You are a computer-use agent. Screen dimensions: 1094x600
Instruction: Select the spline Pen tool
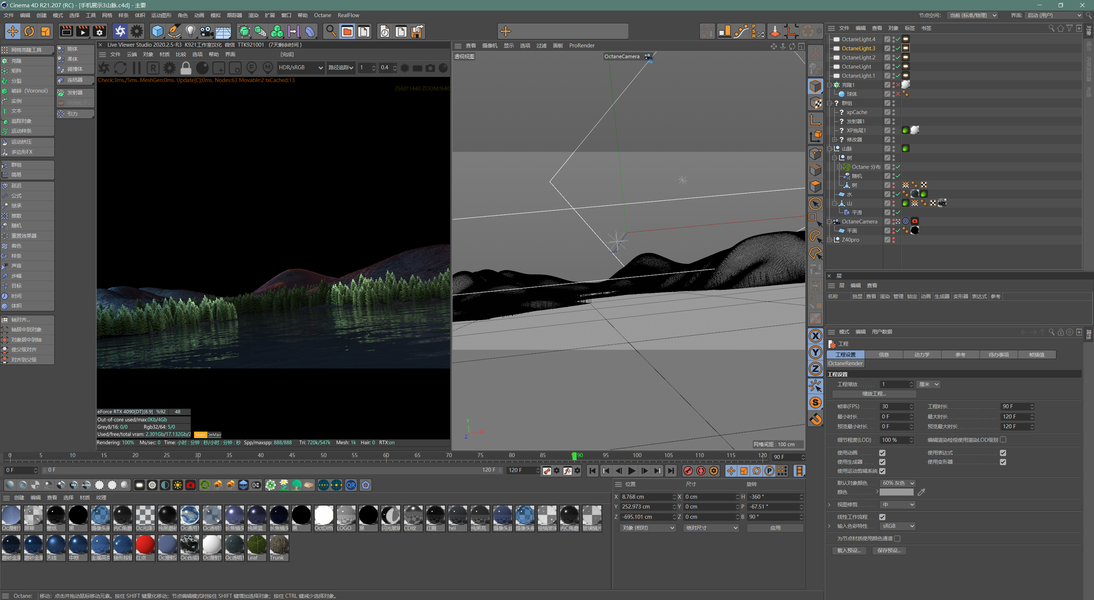[174, 31]
